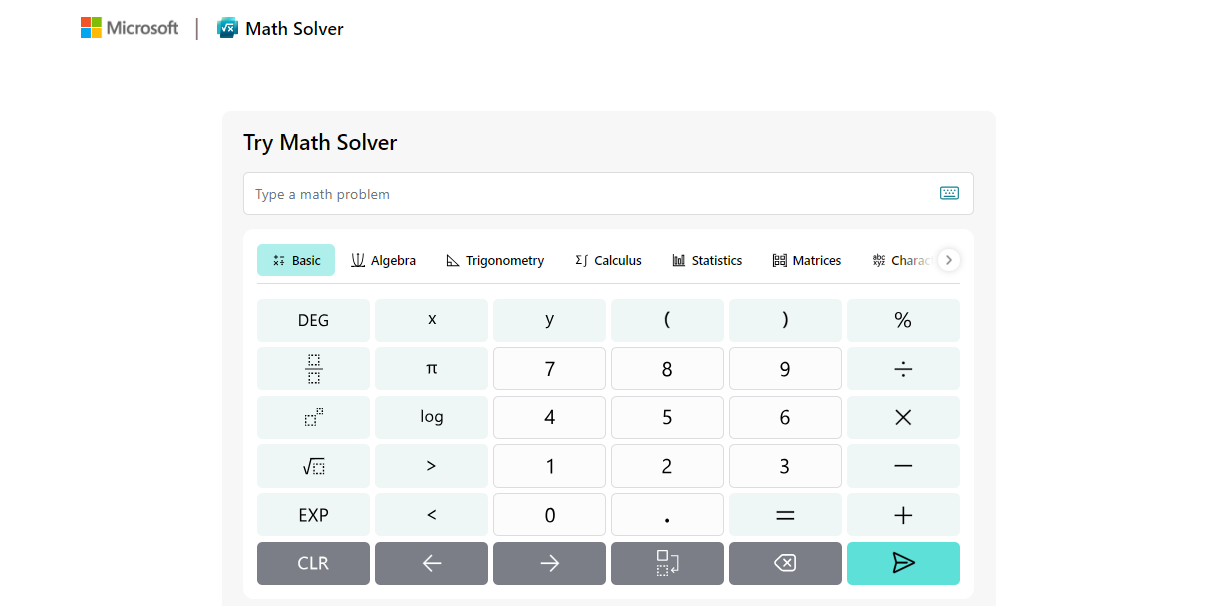Open the on-screen keyboard icon
This screenshot has height=606, width=1214.
pos(948,193)
